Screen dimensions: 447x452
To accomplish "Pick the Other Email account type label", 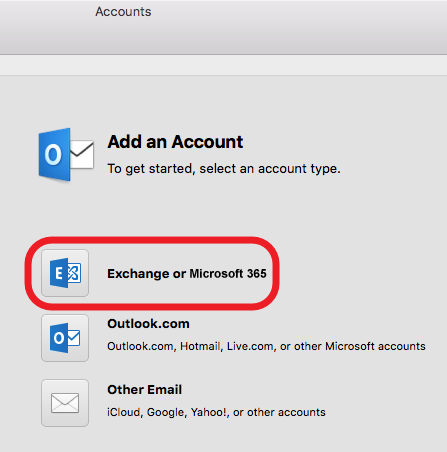I will pos(144,389).
